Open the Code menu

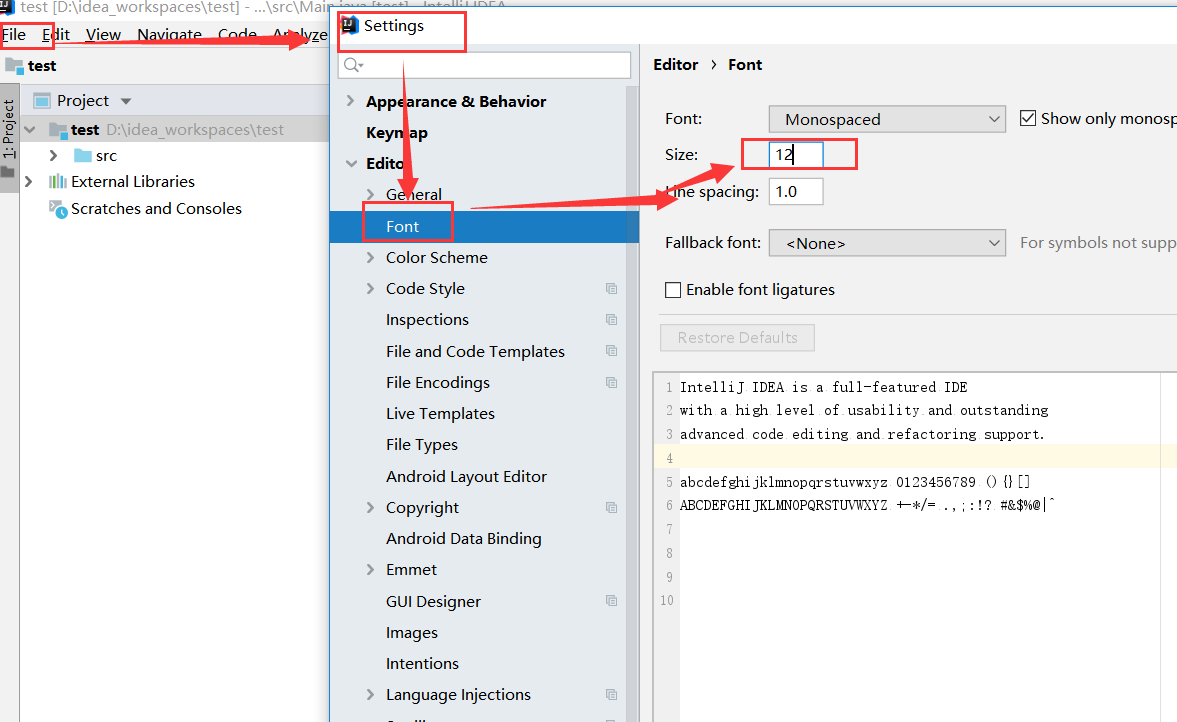coord(237,35)
